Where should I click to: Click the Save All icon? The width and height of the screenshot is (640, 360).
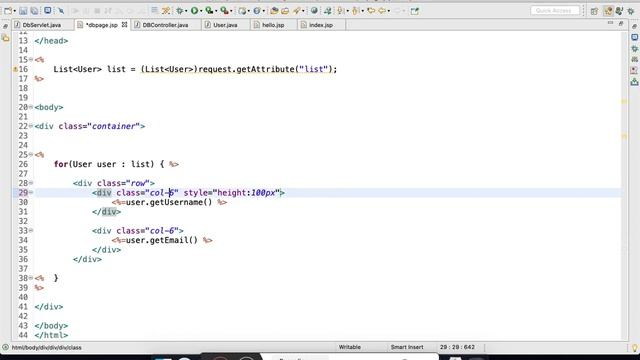point(34,11)
